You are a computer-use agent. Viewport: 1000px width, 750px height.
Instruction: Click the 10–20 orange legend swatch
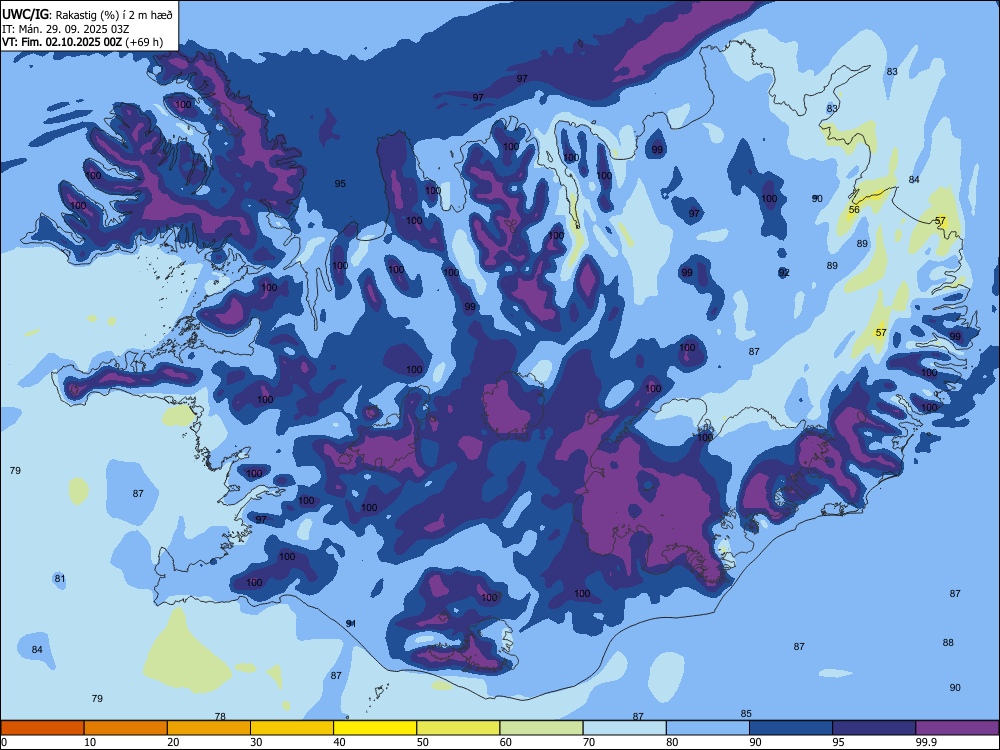click(x=126, y=728)
